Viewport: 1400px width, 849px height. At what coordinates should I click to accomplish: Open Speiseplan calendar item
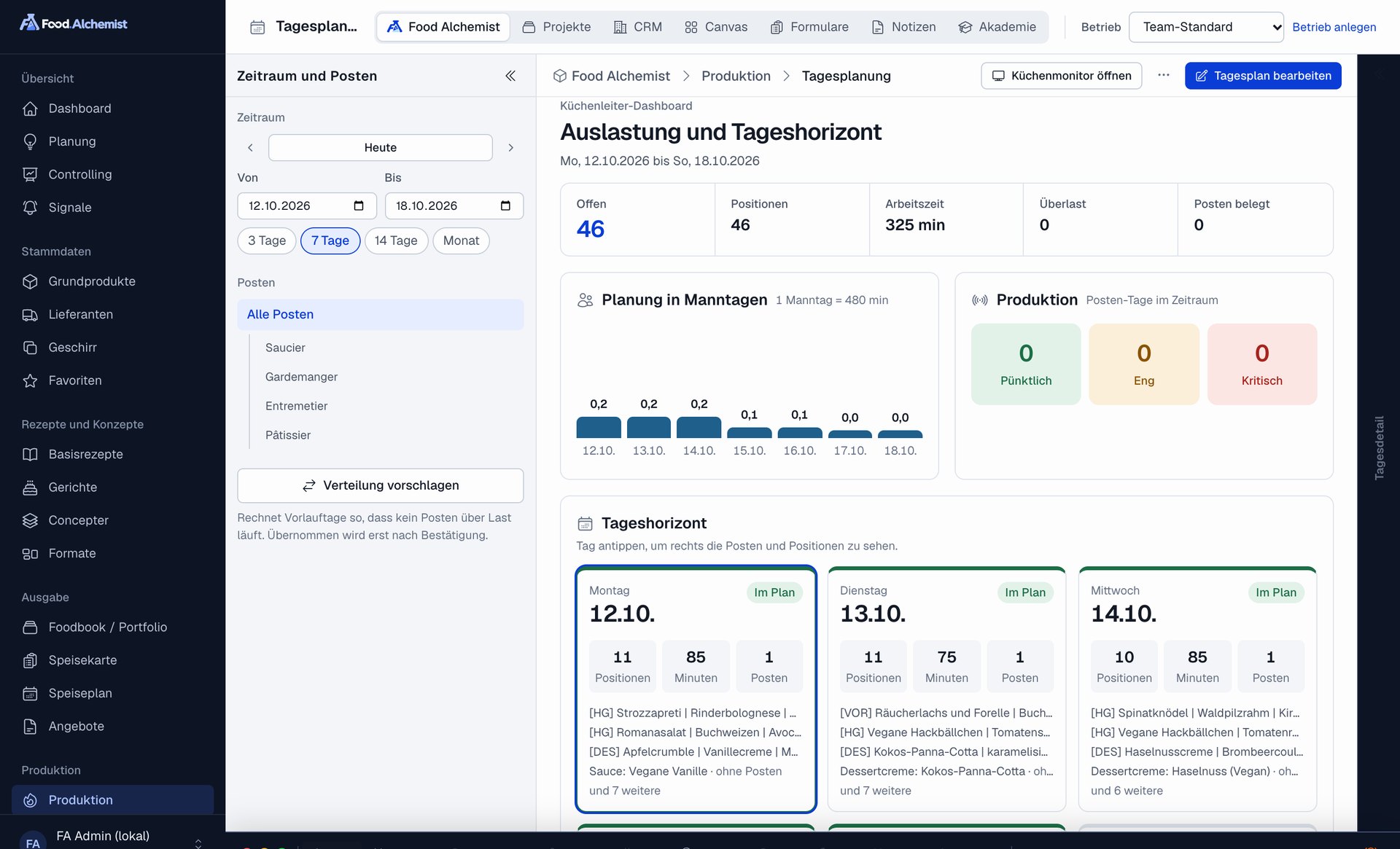(112, 693)
